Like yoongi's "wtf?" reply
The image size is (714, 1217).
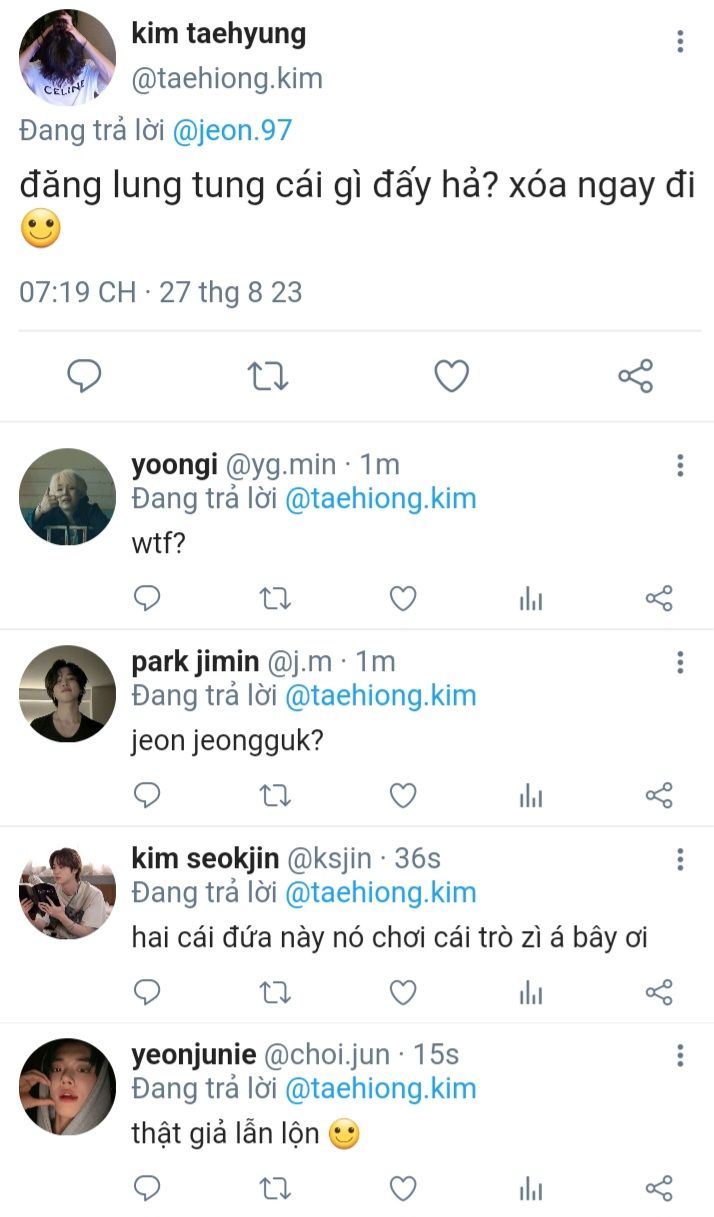(x=402, y=599)
